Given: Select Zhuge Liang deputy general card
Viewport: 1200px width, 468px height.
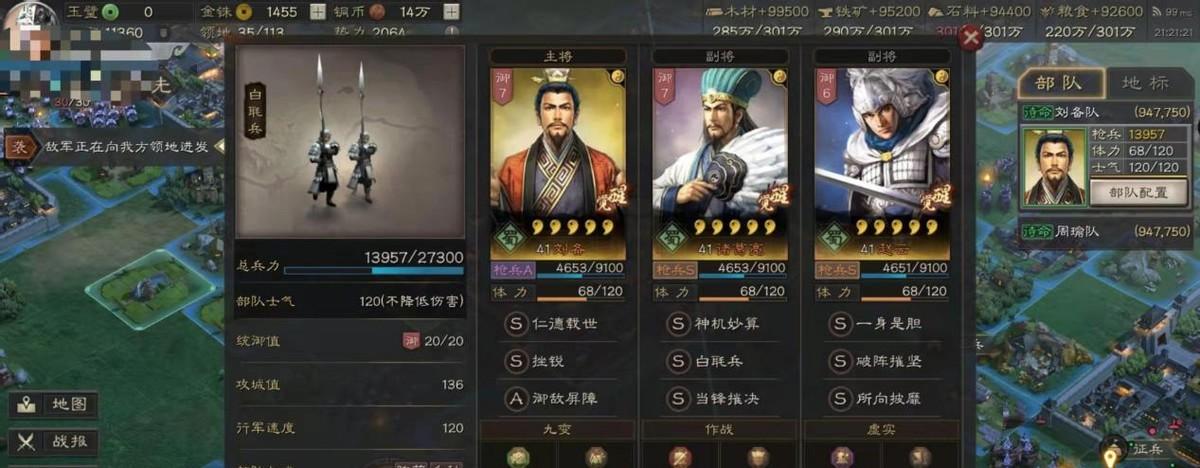Looking at the screenshot, I should (720, 164).
